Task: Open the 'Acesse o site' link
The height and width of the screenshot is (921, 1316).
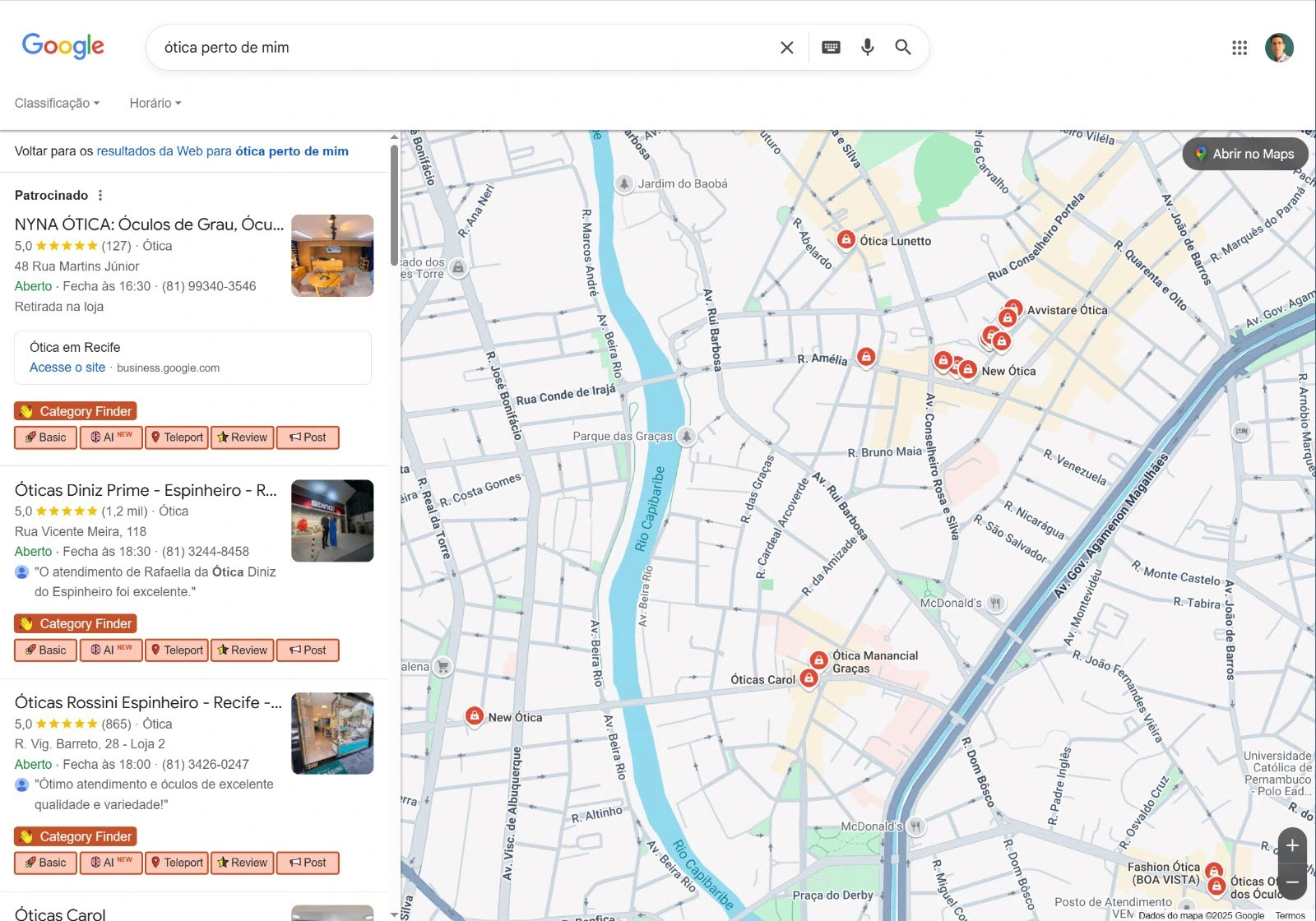Action: point(67,368)
